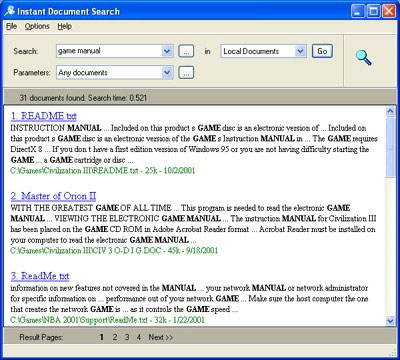The width and height of the screenshot is (400, 360).
Task: Maximize the Instant Document Search window
Action: 373,11
